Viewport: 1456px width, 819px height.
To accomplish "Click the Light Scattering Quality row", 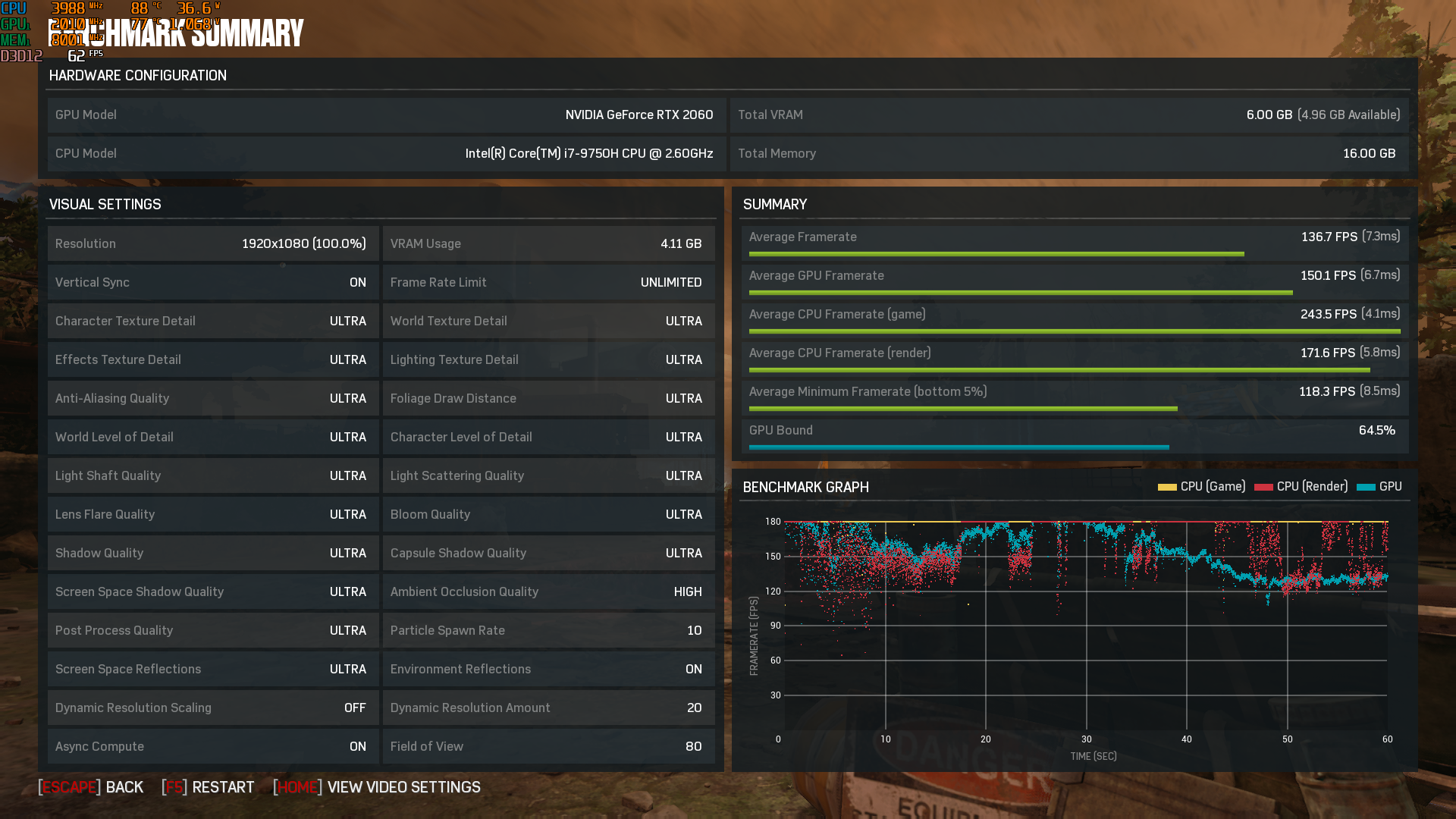I will pyautogui.click(x=549, y=475).
